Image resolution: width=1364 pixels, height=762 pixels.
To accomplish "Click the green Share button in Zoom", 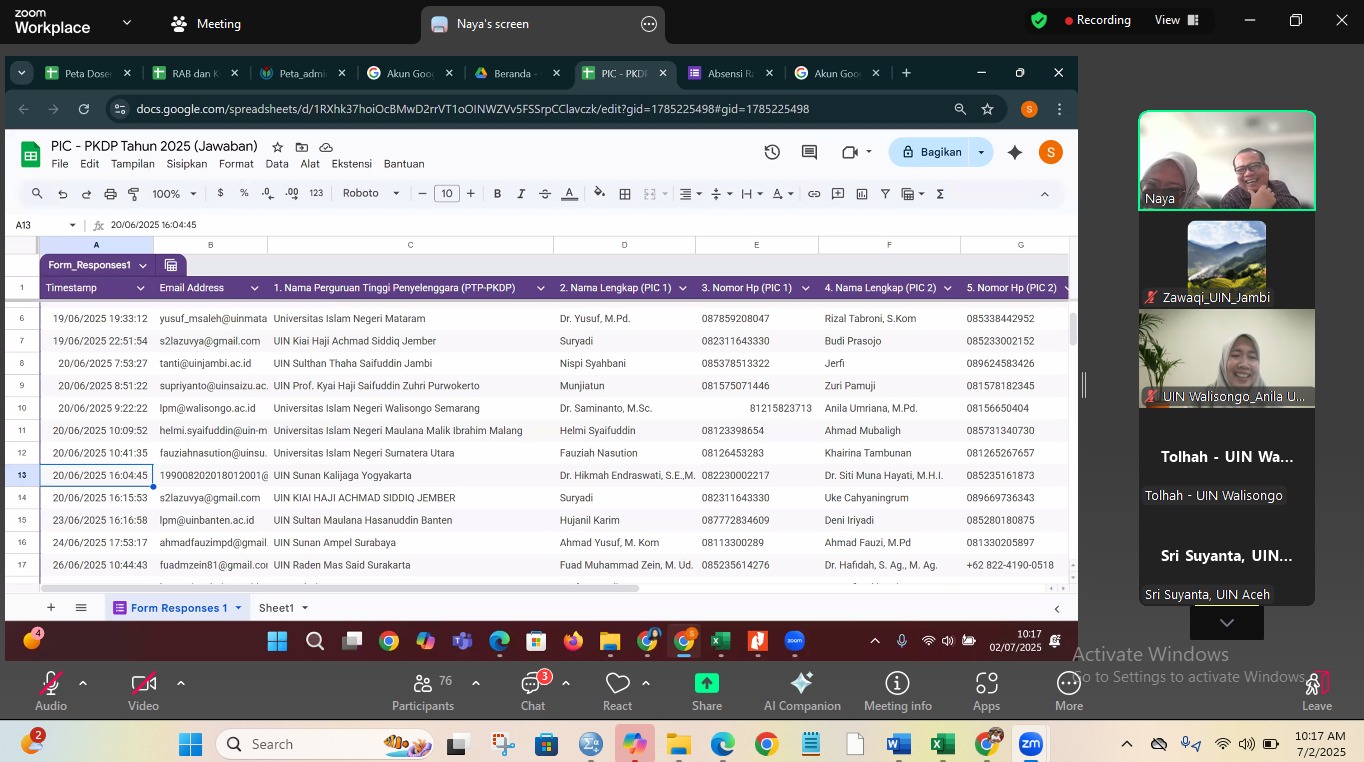I will [707, 690].
